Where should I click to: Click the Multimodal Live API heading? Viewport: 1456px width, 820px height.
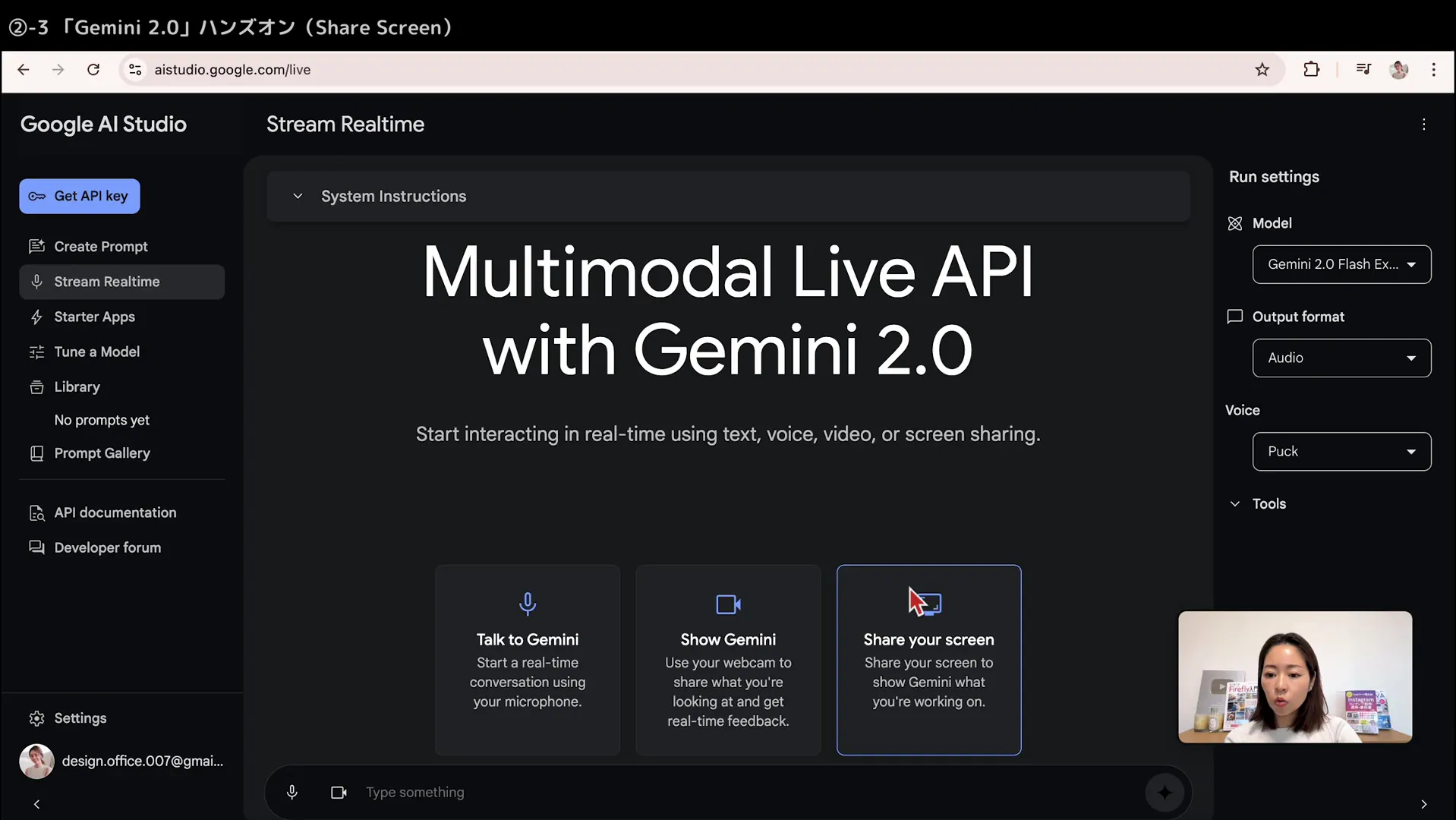coord(728,311)
